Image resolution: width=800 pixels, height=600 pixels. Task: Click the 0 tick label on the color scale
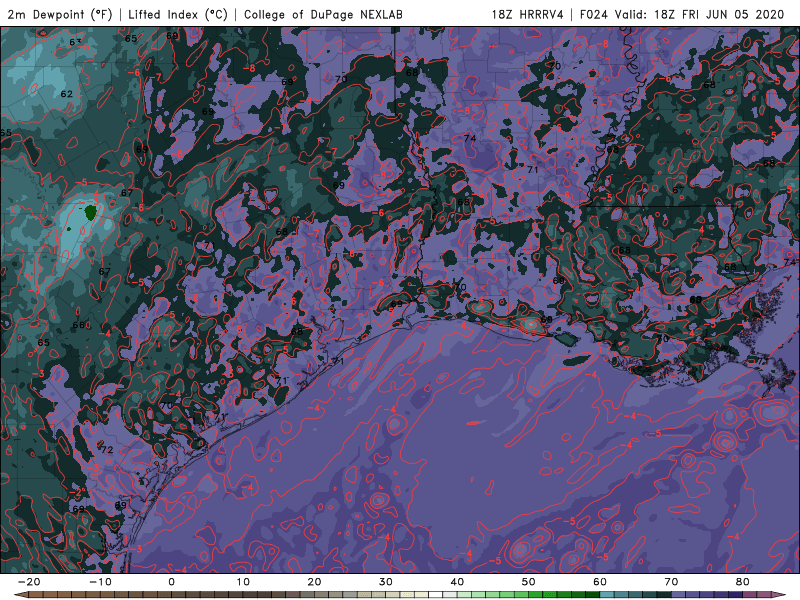171,582
